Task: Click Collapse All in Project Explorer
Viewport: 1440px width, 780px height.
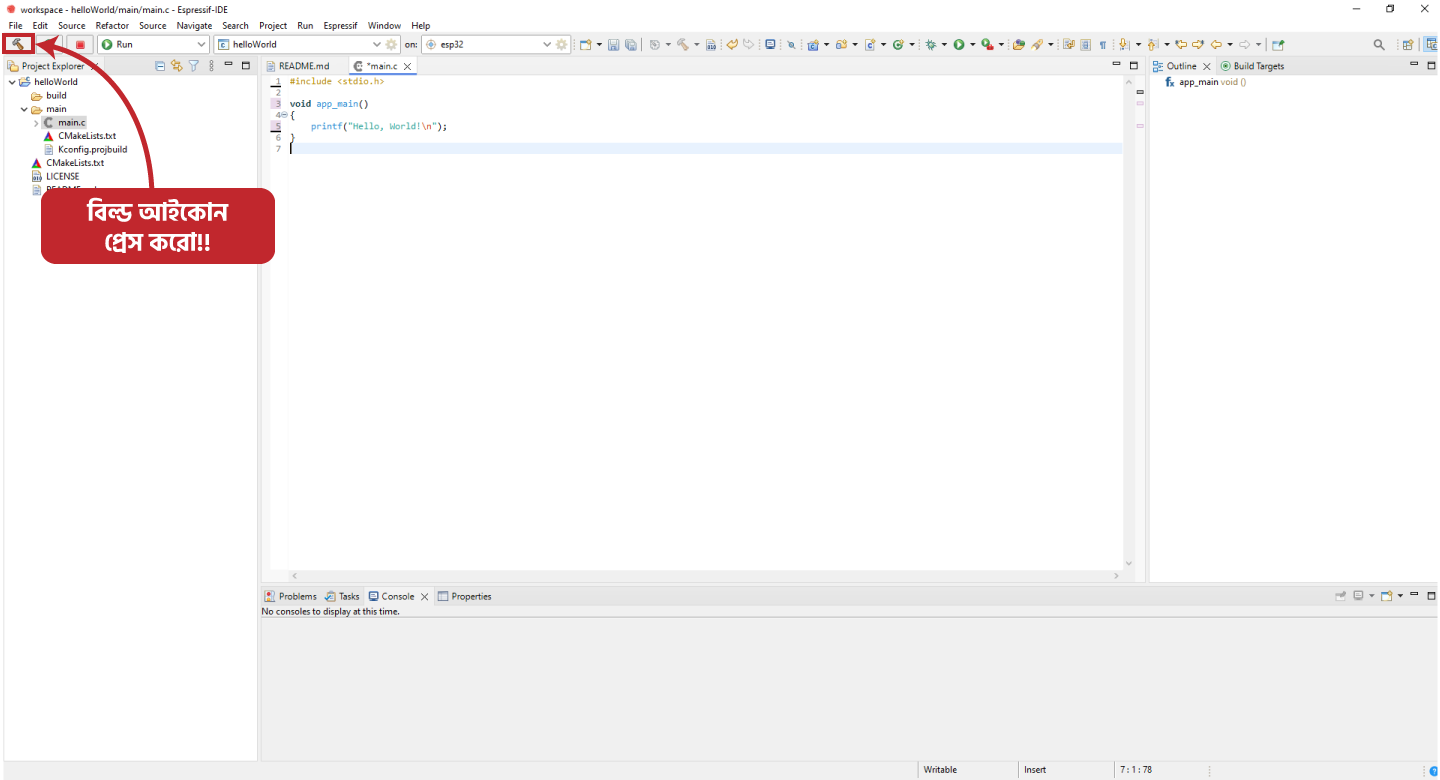Action: pos(160,66)
